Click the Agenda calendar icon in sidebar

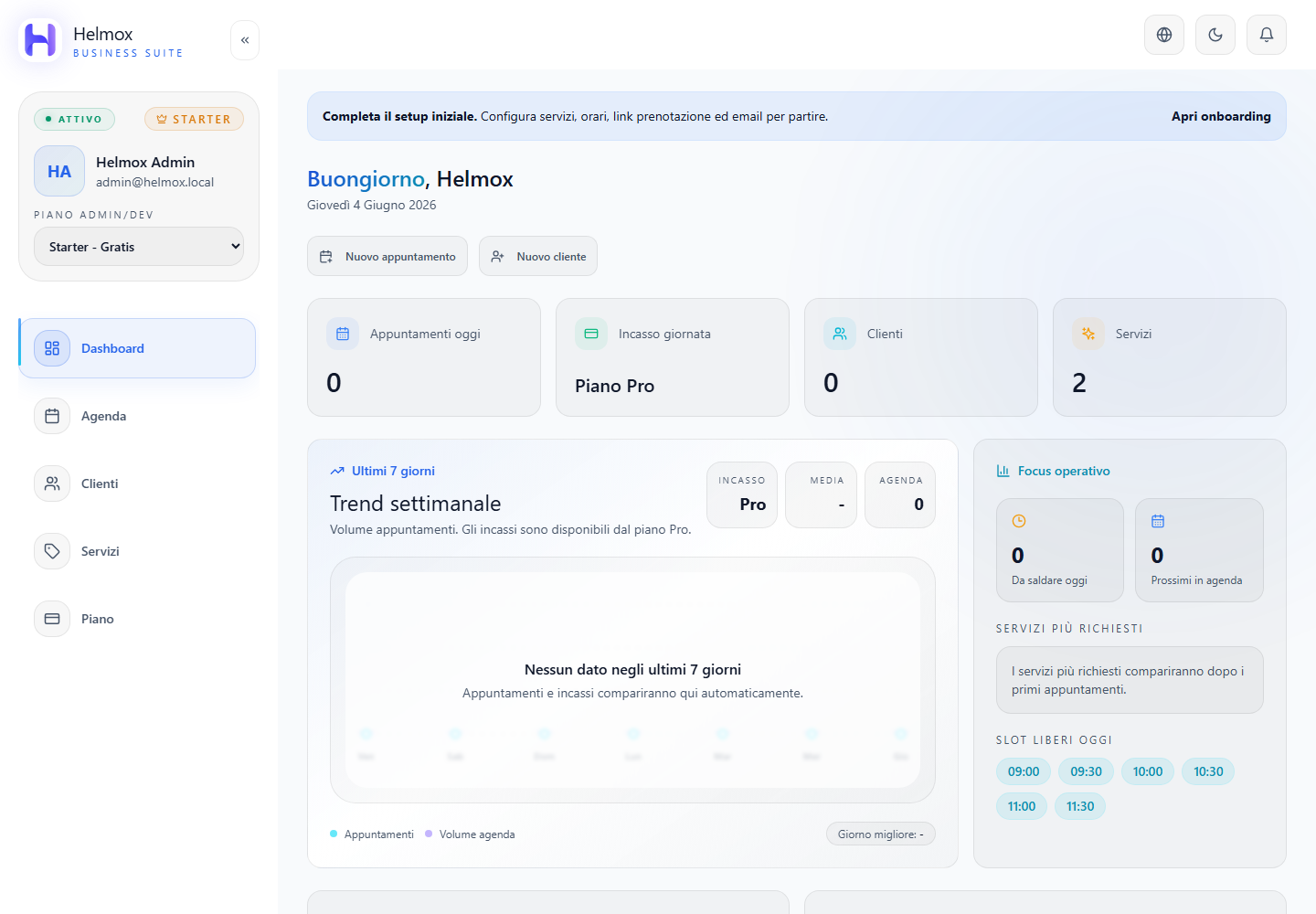[52, 416]
